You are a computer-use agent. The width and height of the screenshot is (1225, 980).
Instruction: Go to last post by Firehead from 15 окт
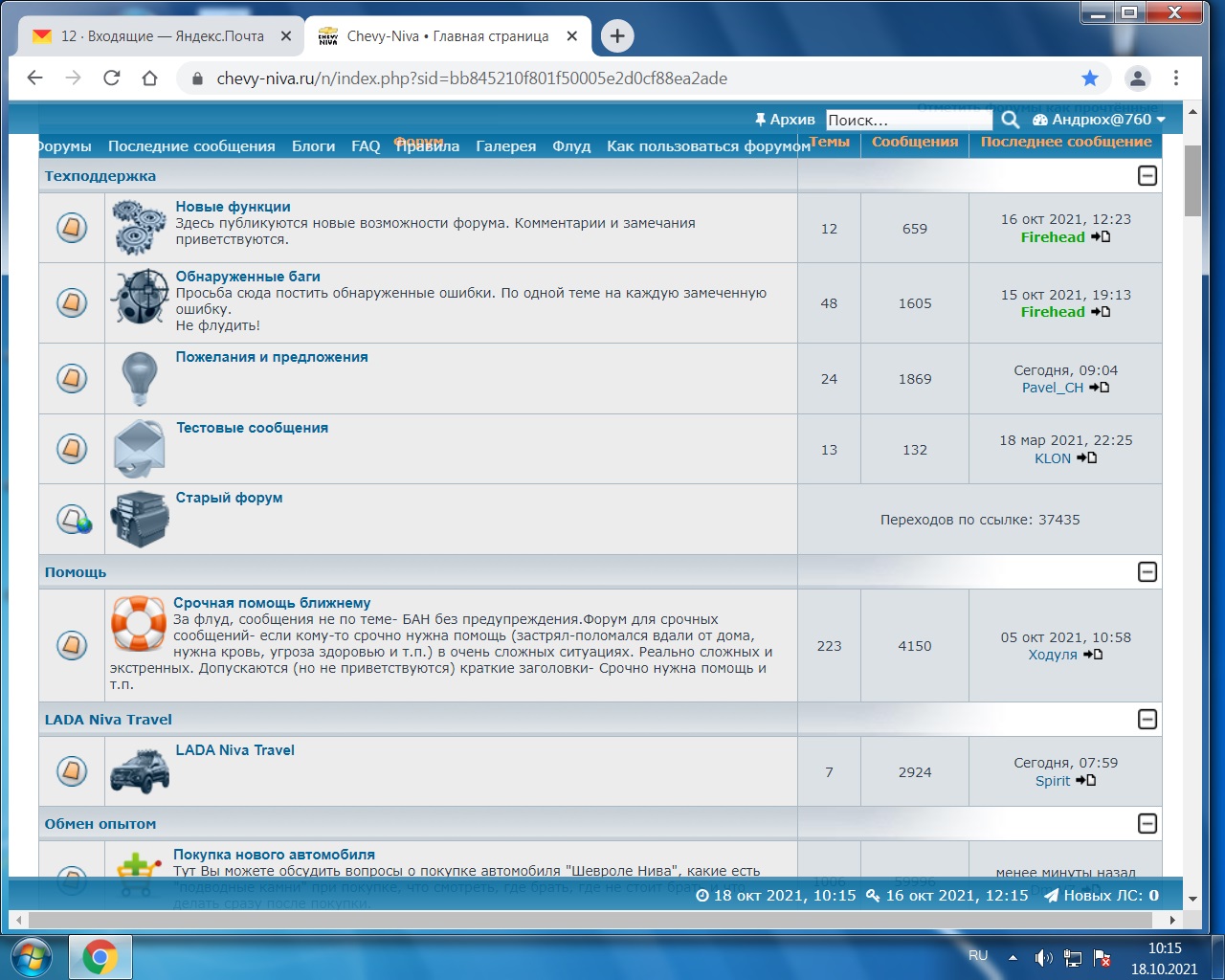pos(1101,311)
